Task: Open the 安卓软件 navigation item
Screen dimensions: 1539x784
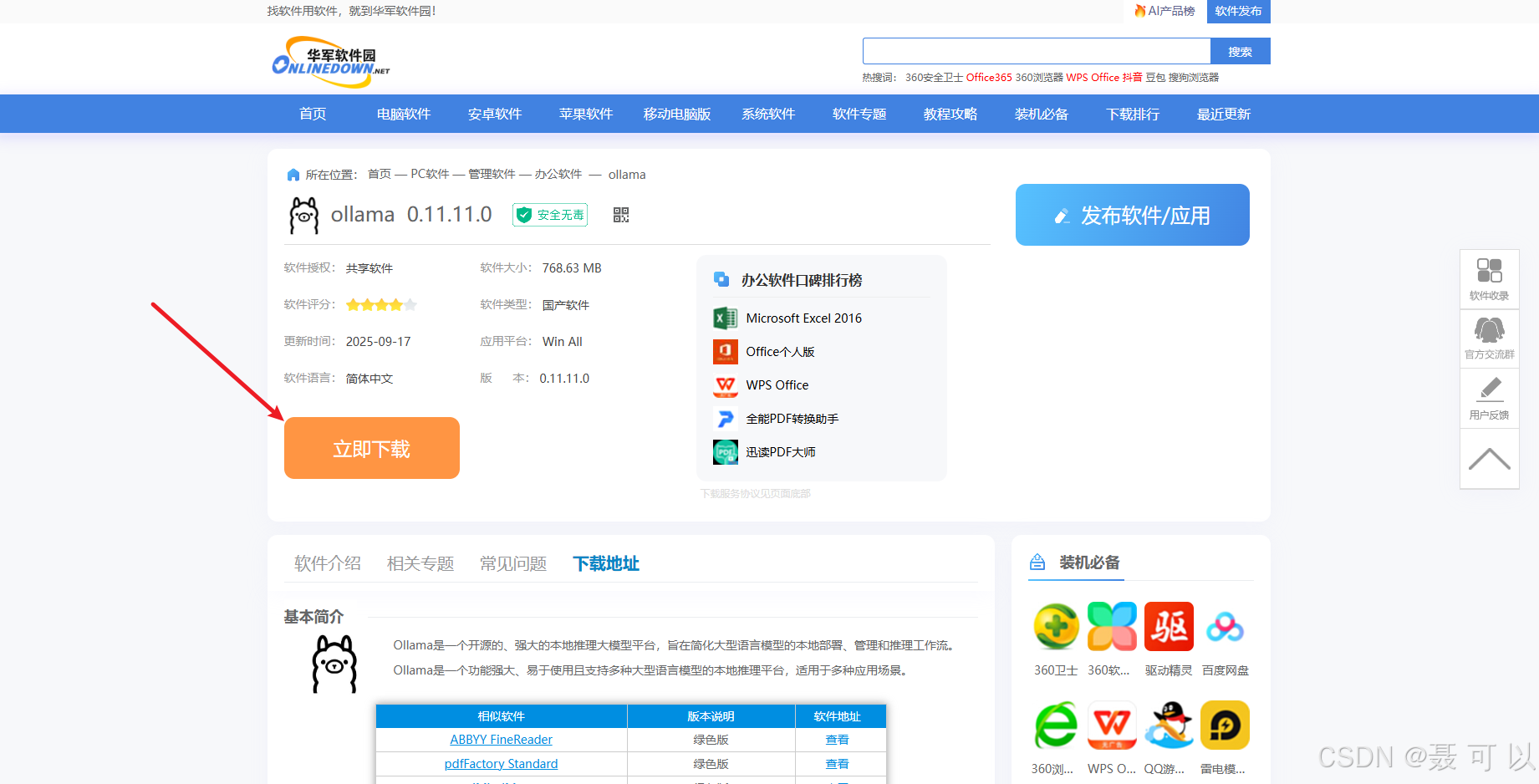Action: pos(495,114)
